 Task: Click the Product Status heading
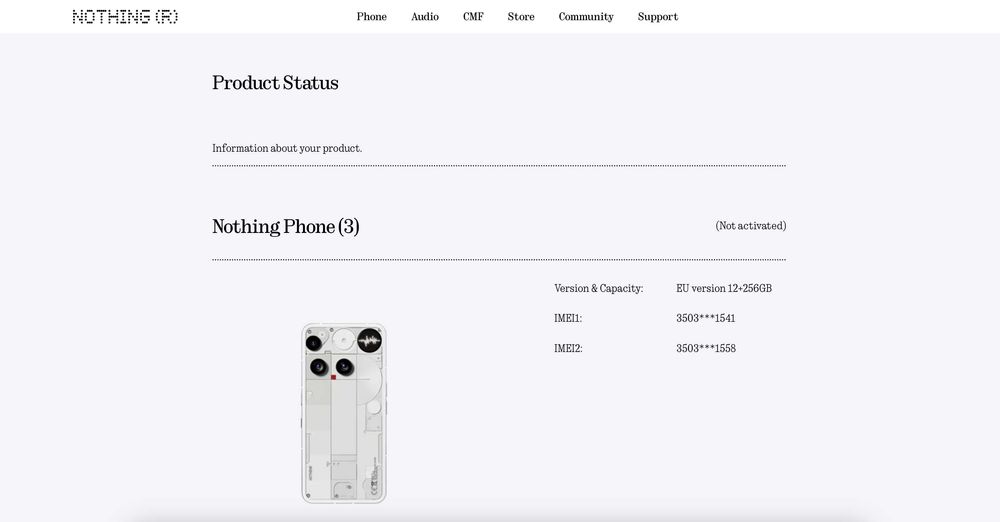click(x=275, y=83)
